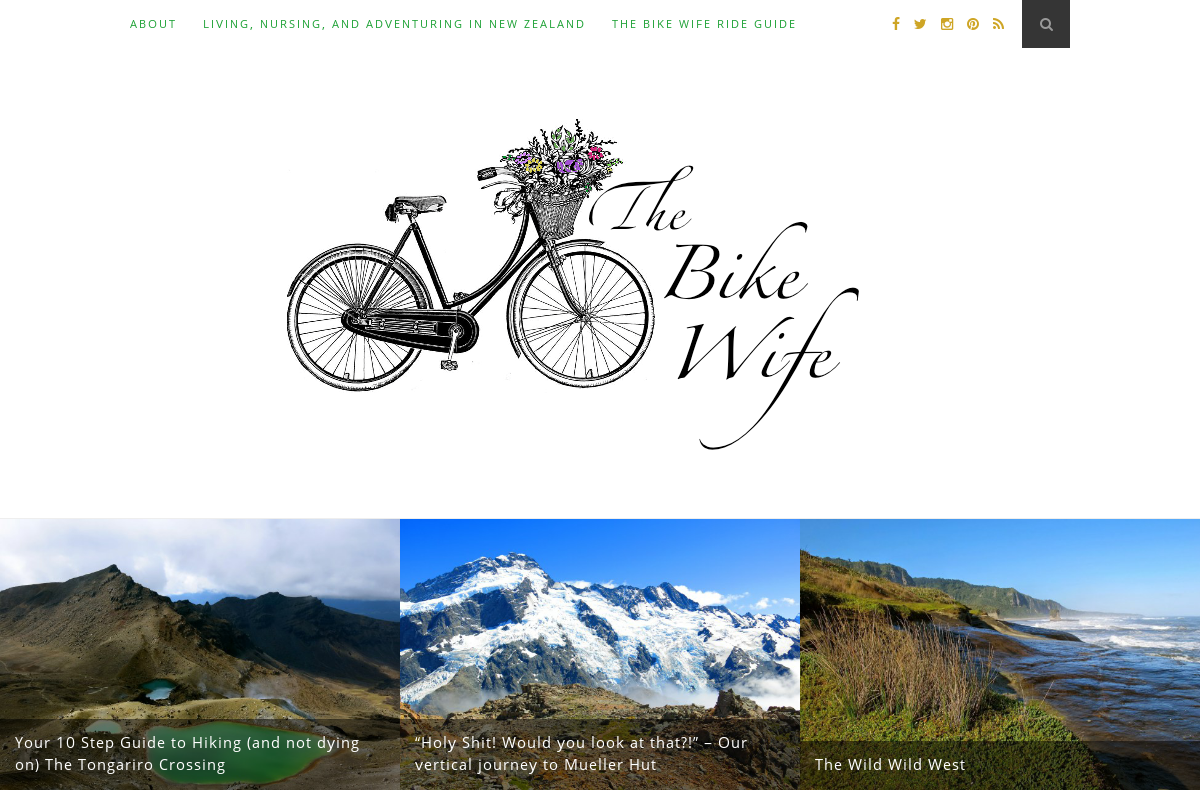Open the Pinterest icon link
This screenshot has width=1200, height=800.
tap(973, 24)
